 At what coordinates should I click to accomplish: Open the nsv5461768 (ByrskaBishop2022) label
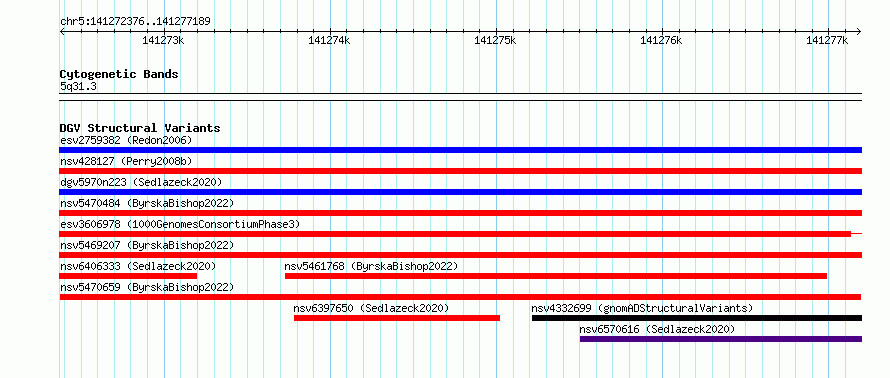tap(371, 266)
